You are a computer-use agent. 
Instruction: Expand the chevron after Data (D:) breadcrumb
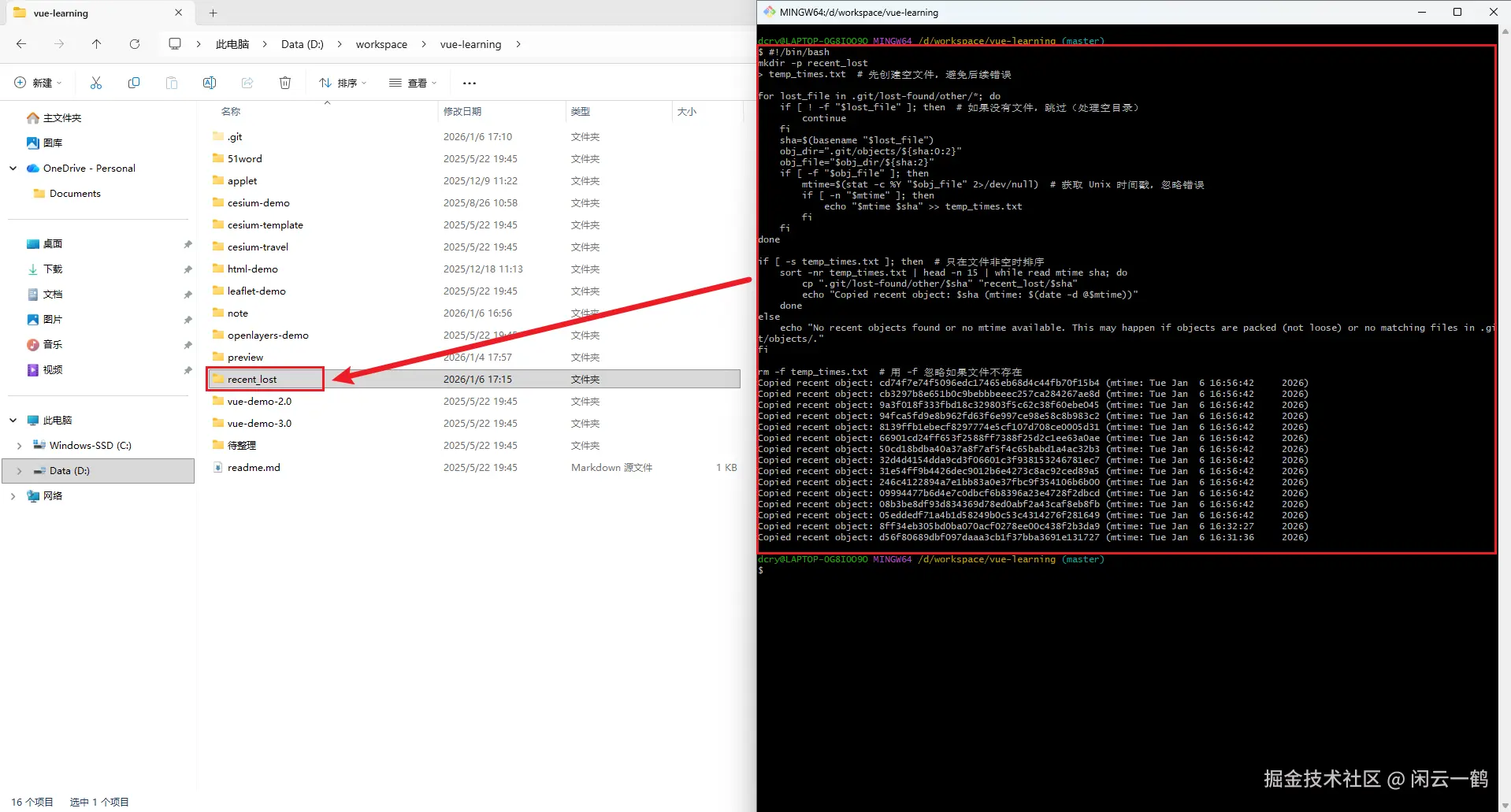coord(340,44)
